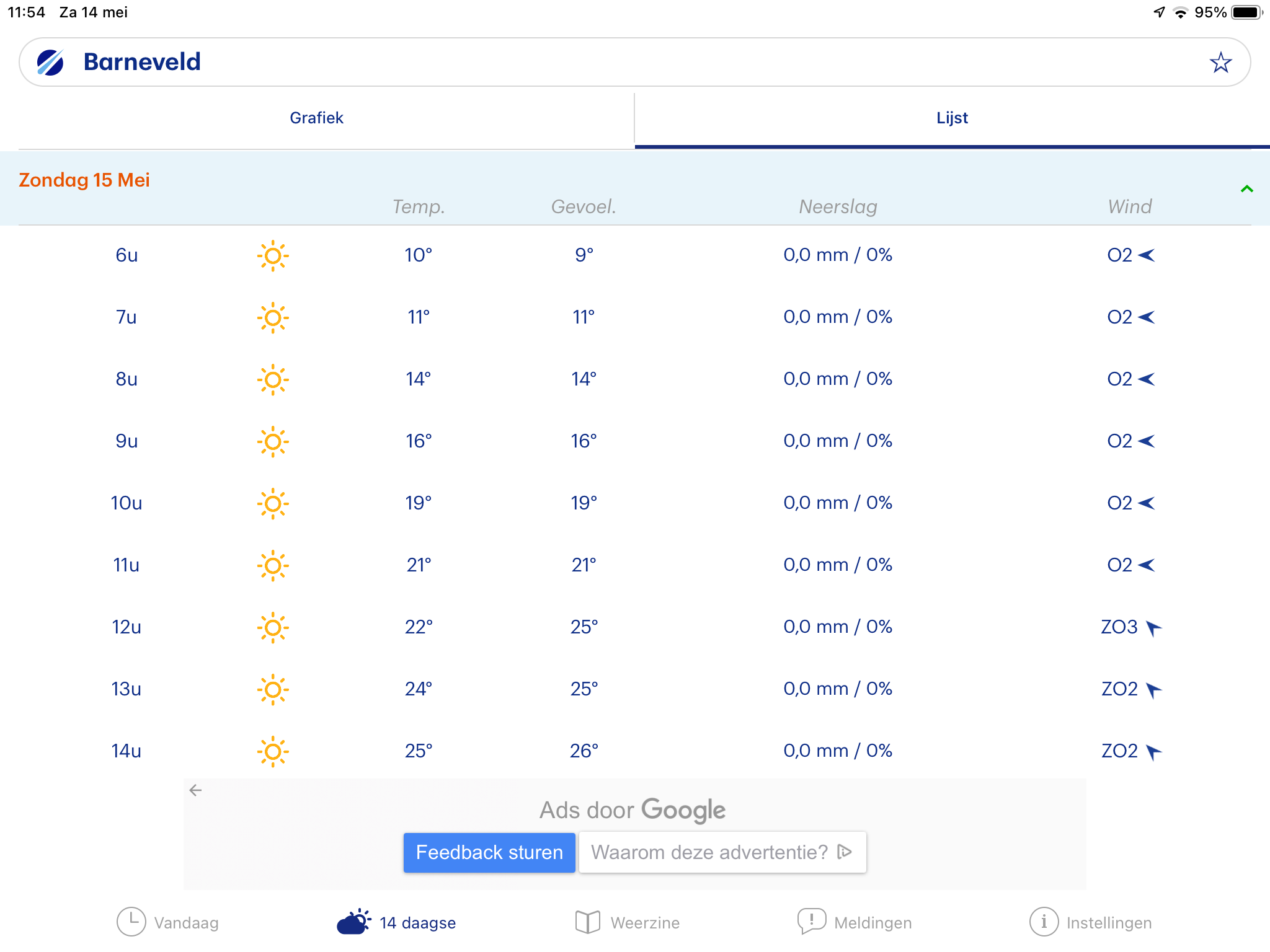Tap the wind arrow at 8u

click(1147, 379)
